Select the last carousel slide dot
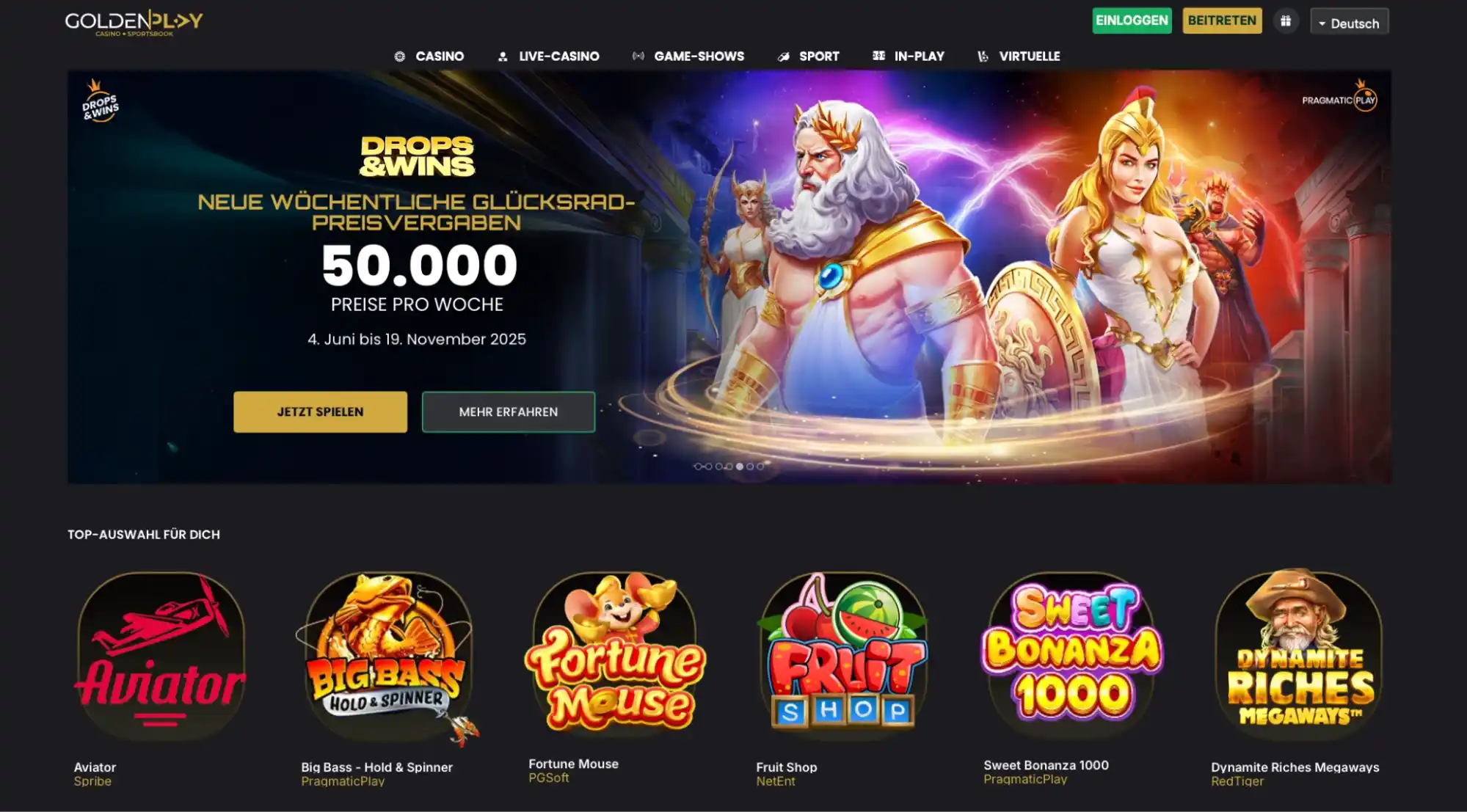1467x812 pixels. coord(760,467)
